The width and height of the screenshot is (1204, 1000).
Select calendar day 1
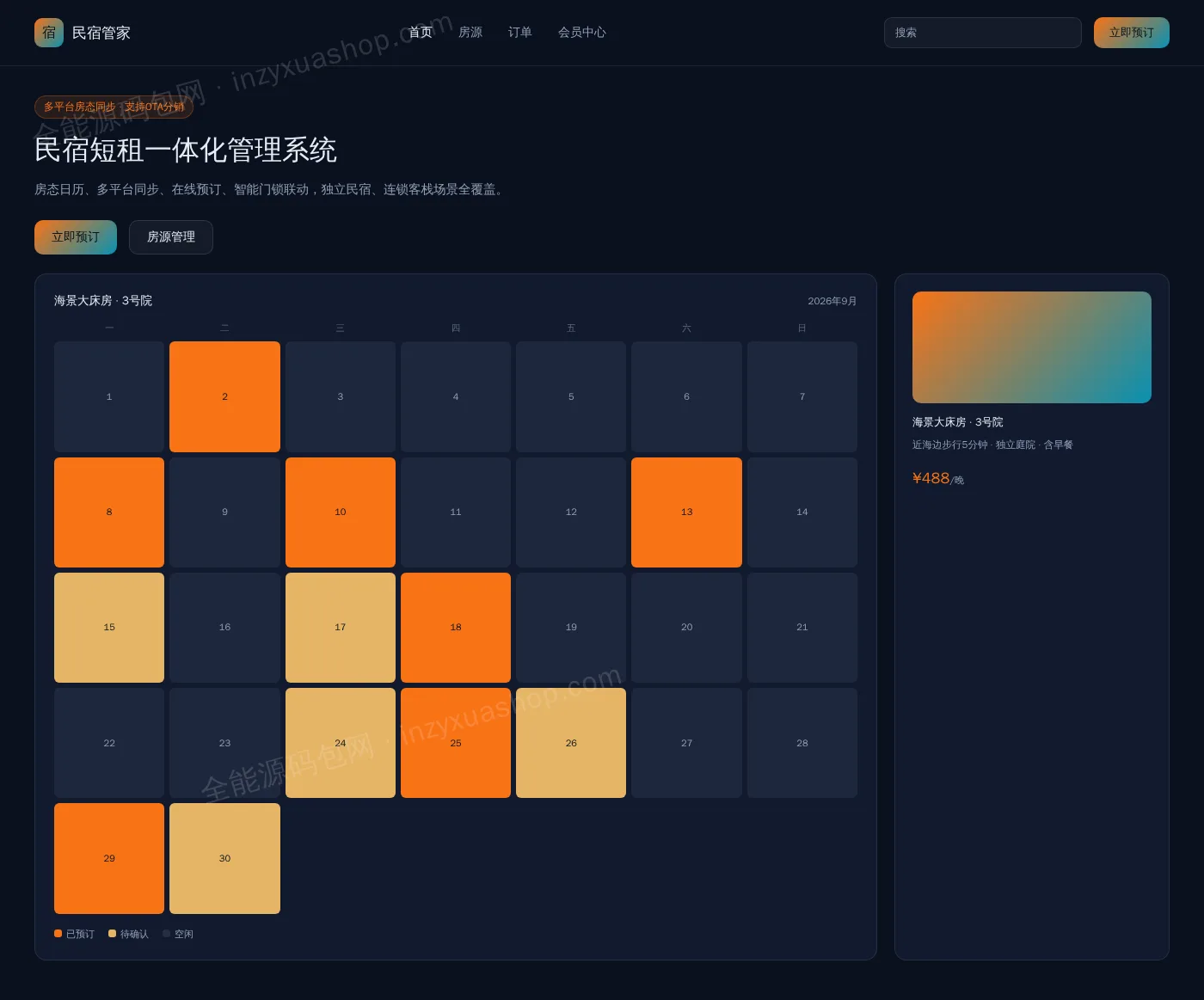coord(109,396)
